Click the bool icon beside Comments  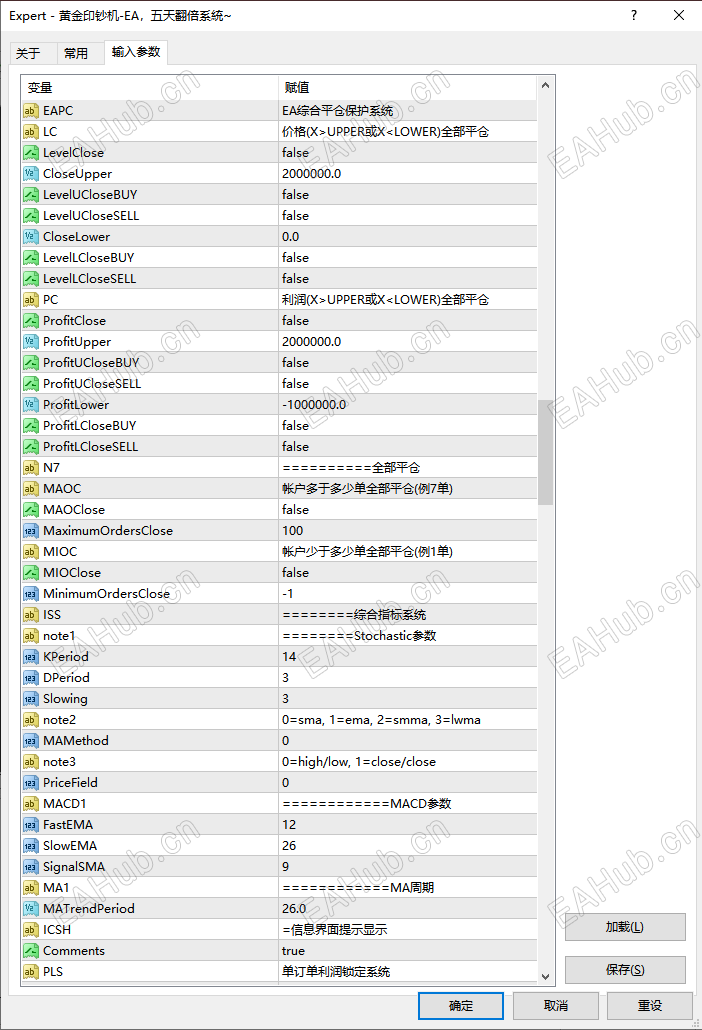[31, 951]
